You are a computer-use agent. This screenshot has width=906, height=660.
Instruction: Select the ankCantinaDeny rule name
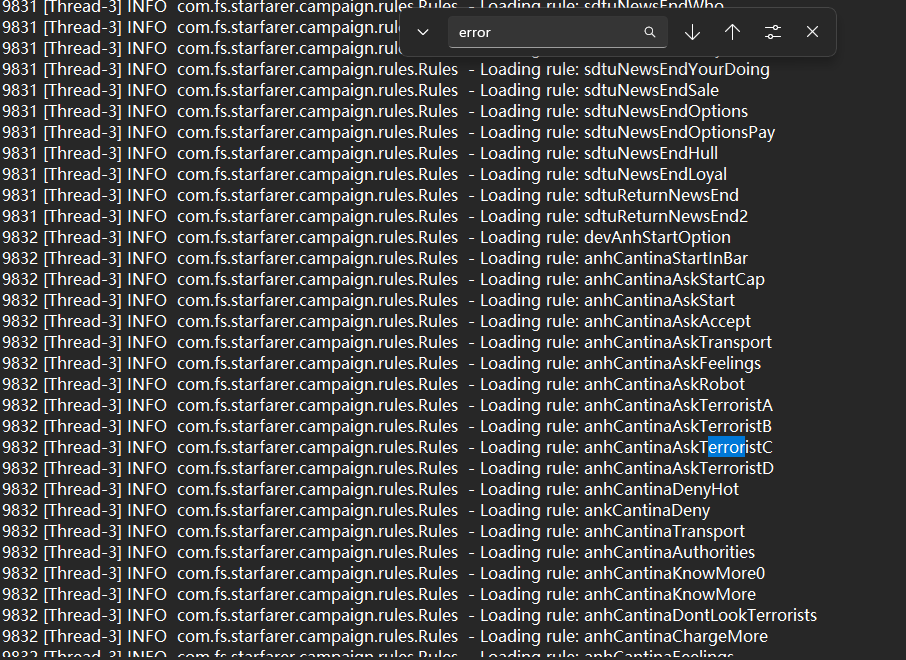click(x=646, y=510)
